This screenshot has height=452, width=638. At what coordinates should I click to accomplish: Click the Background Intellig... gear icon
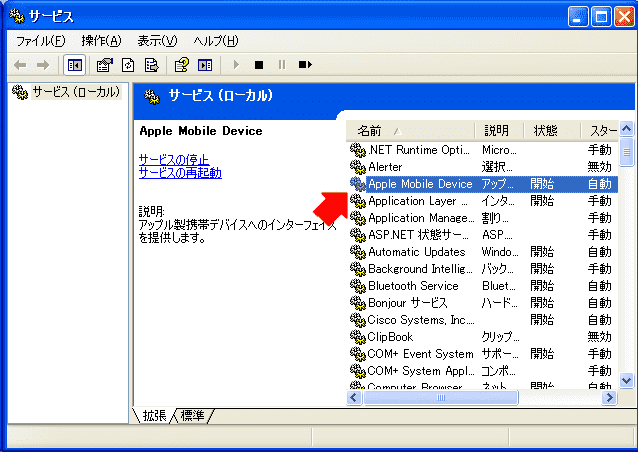tap(358, 269)
